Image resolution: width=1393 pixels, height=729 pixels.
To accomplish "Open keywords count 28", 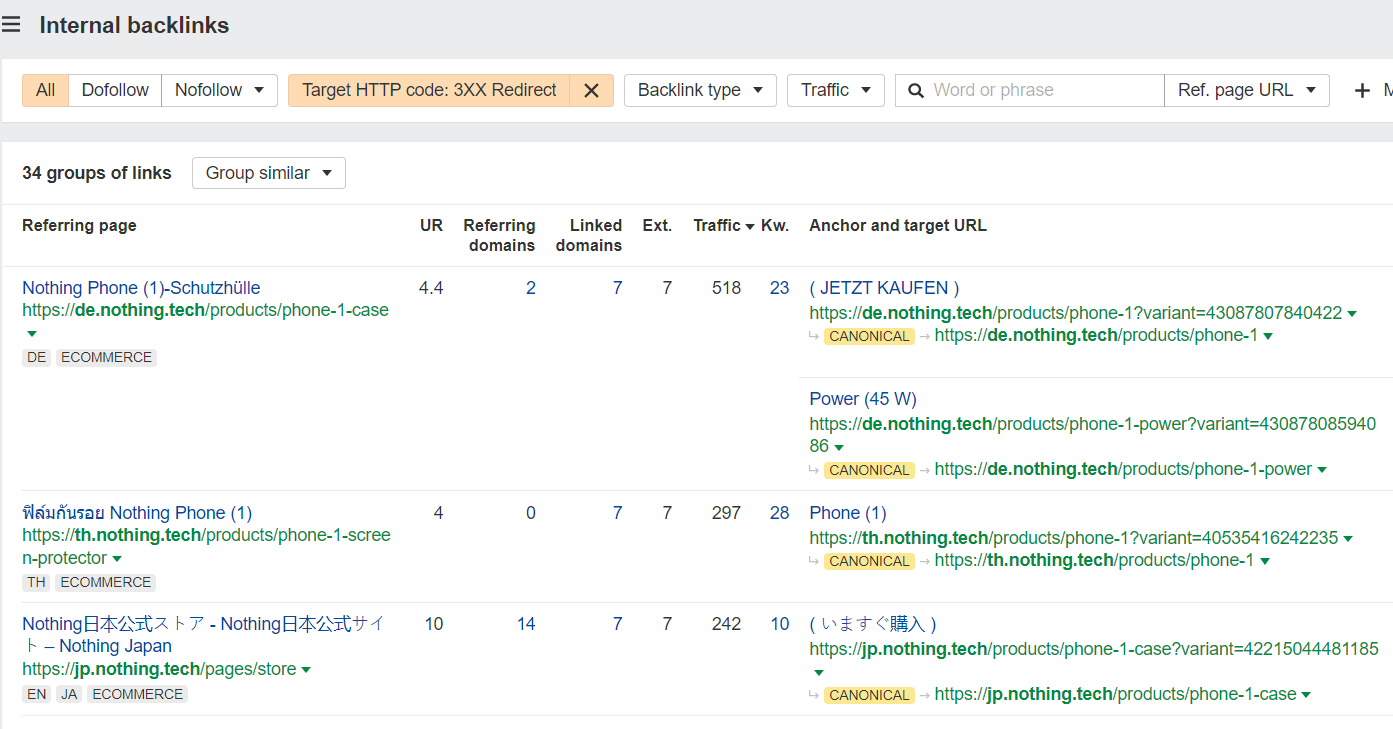I will coord(779,513).
